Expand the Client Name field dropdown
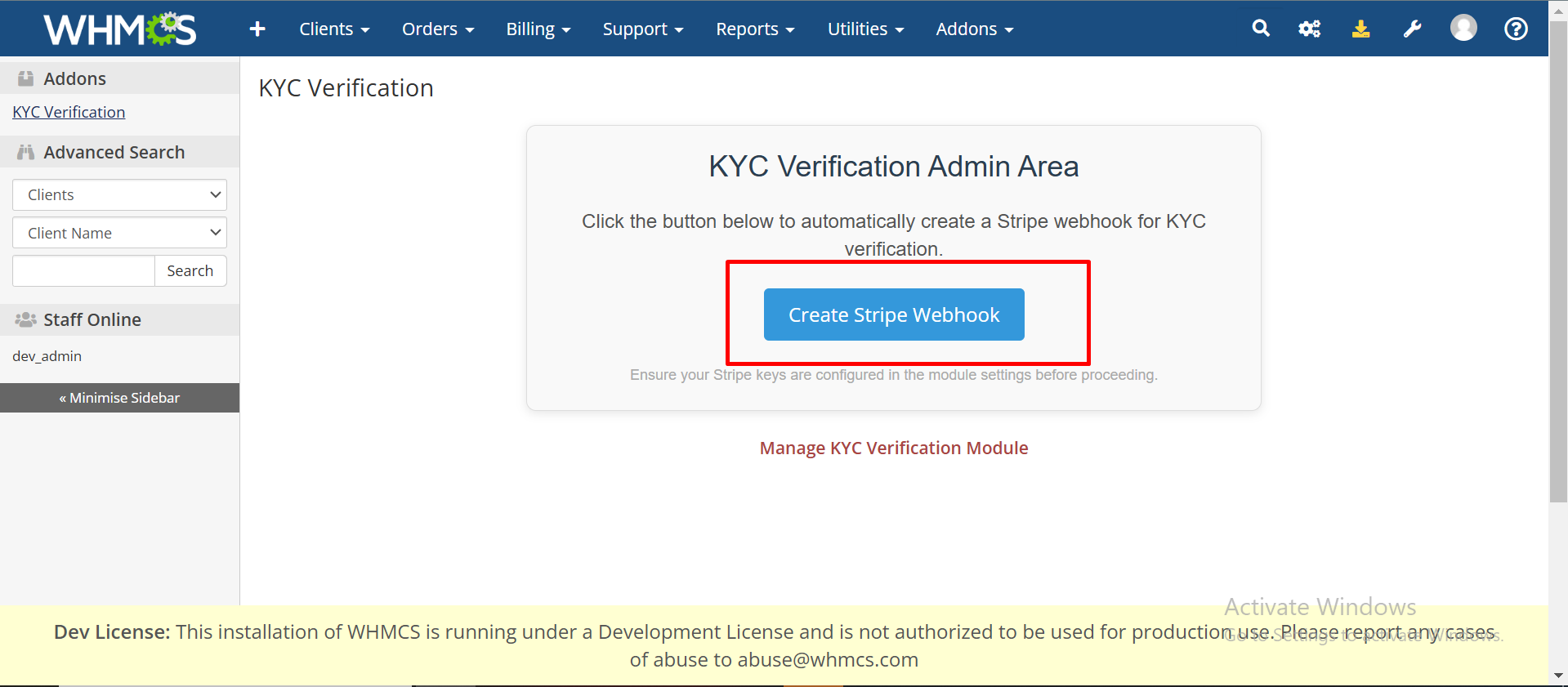The height and width of the screenshot is (687, 1568). pyautogui.click(x=119, y=233)
